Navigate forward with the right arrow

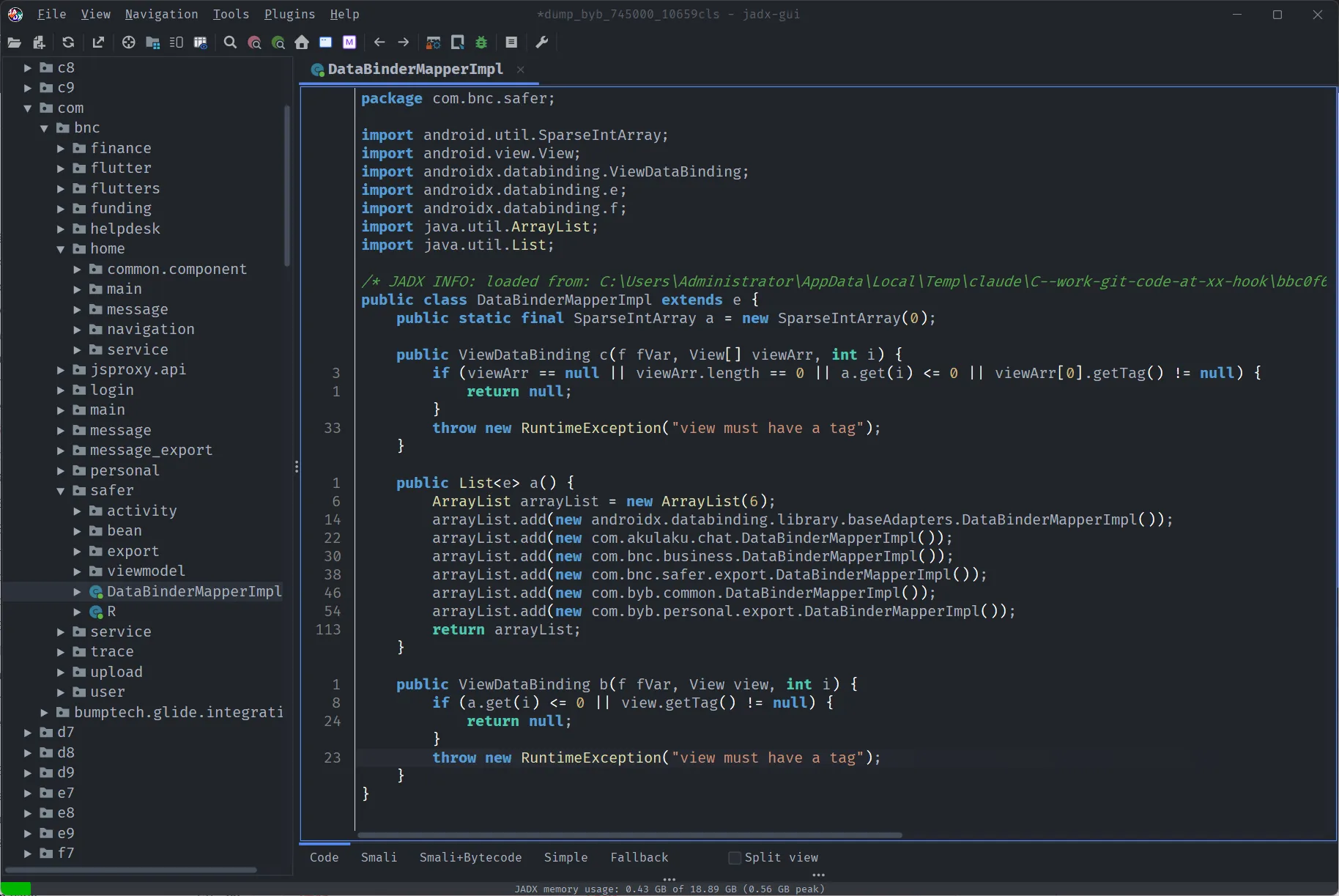coord(404,42)
